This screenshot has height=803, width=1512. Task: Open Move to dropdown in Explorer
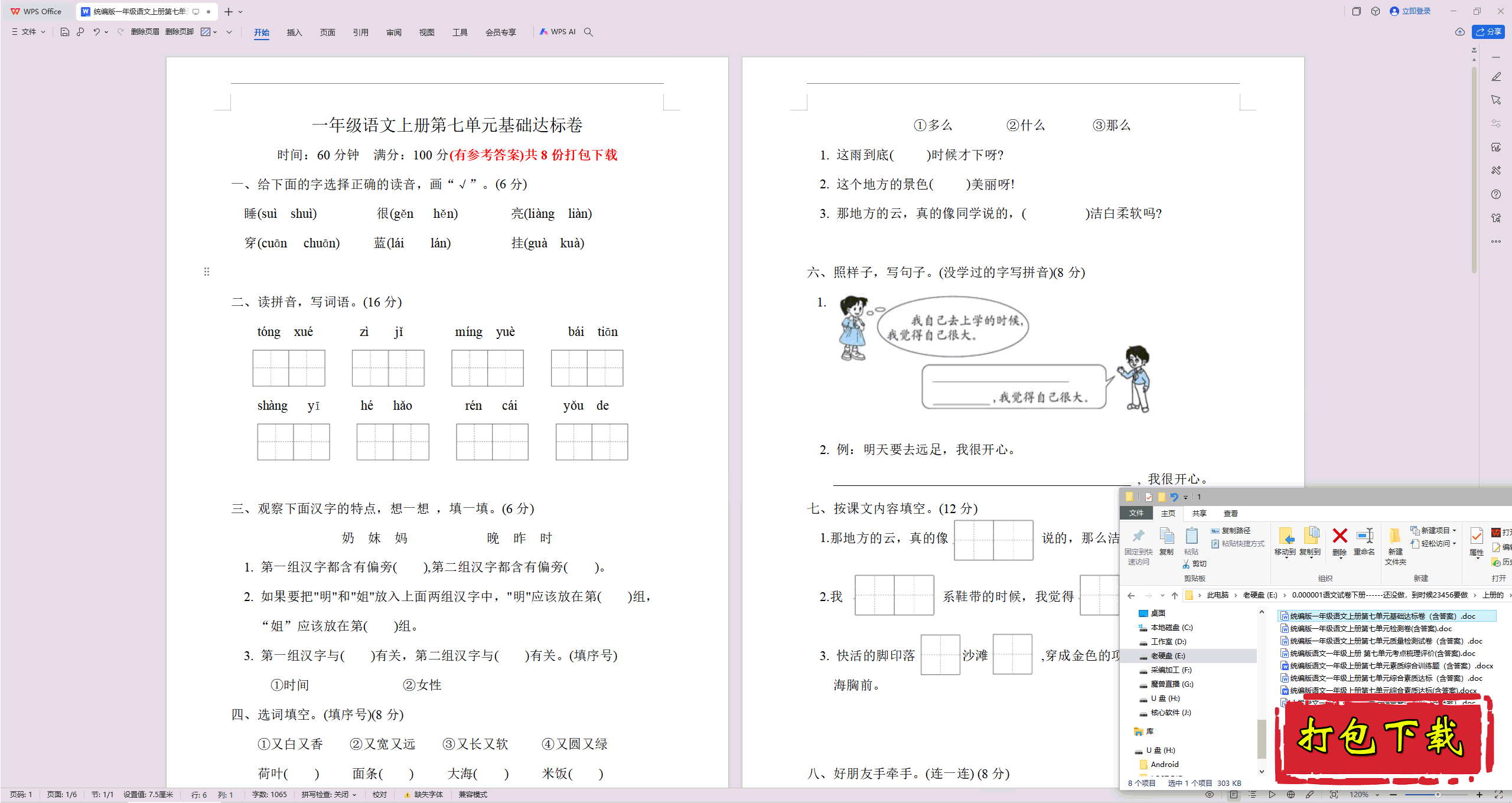click(x=1285, y=543)
